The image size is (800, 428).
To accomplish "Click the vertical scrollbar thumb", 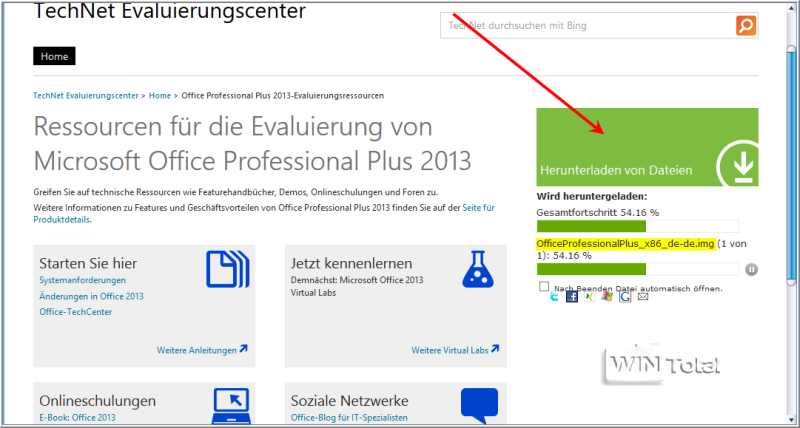I will coord(791,166).
